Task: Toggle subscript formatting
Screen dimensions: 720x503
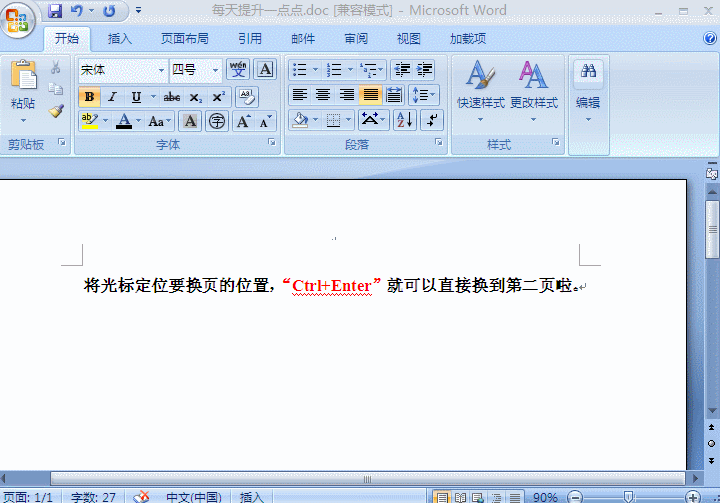Action: [x=195, y=97]
